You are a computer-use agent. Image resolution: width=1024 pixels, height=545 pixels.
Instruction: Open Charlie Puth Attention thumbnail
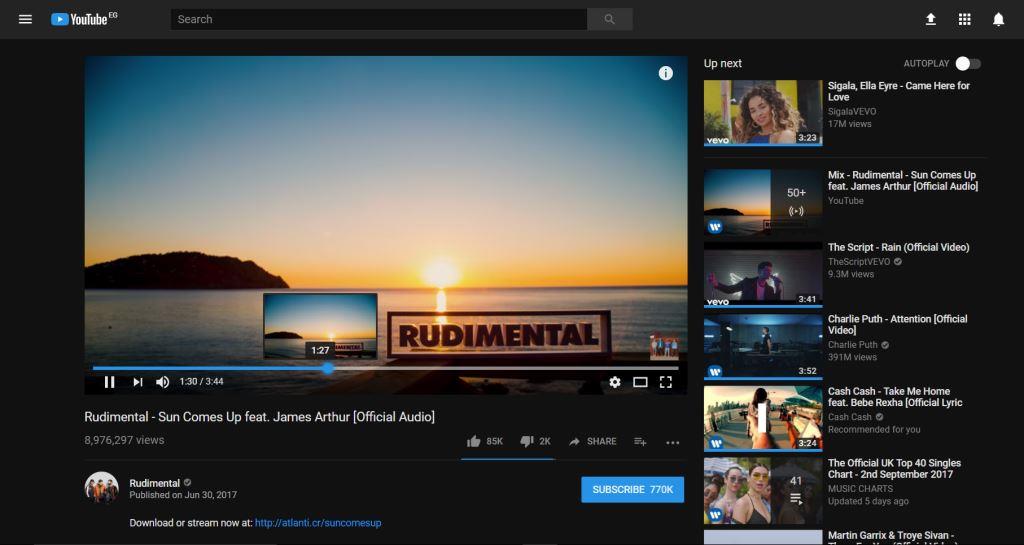tap(763, 347)
